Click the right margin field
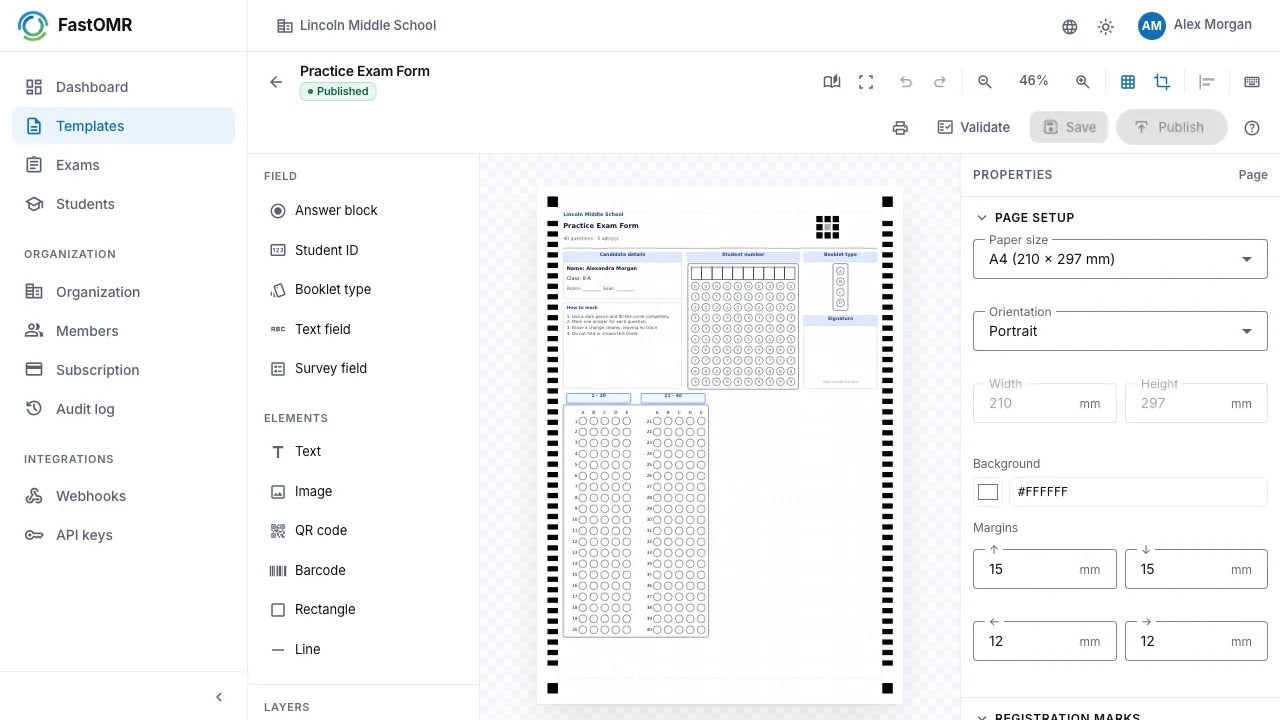 (x=1196, y=641)
